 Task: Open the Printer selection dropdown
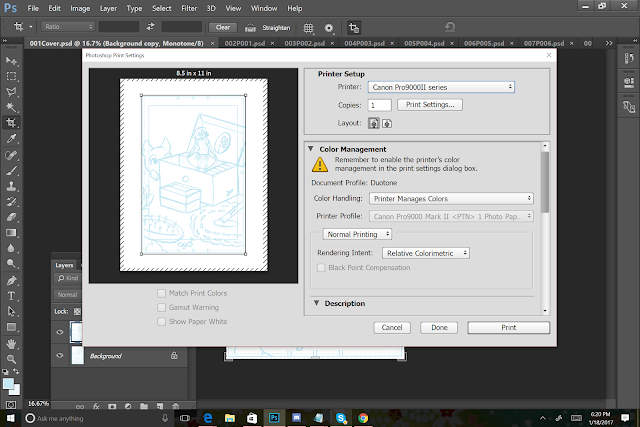tap(440, 87)
